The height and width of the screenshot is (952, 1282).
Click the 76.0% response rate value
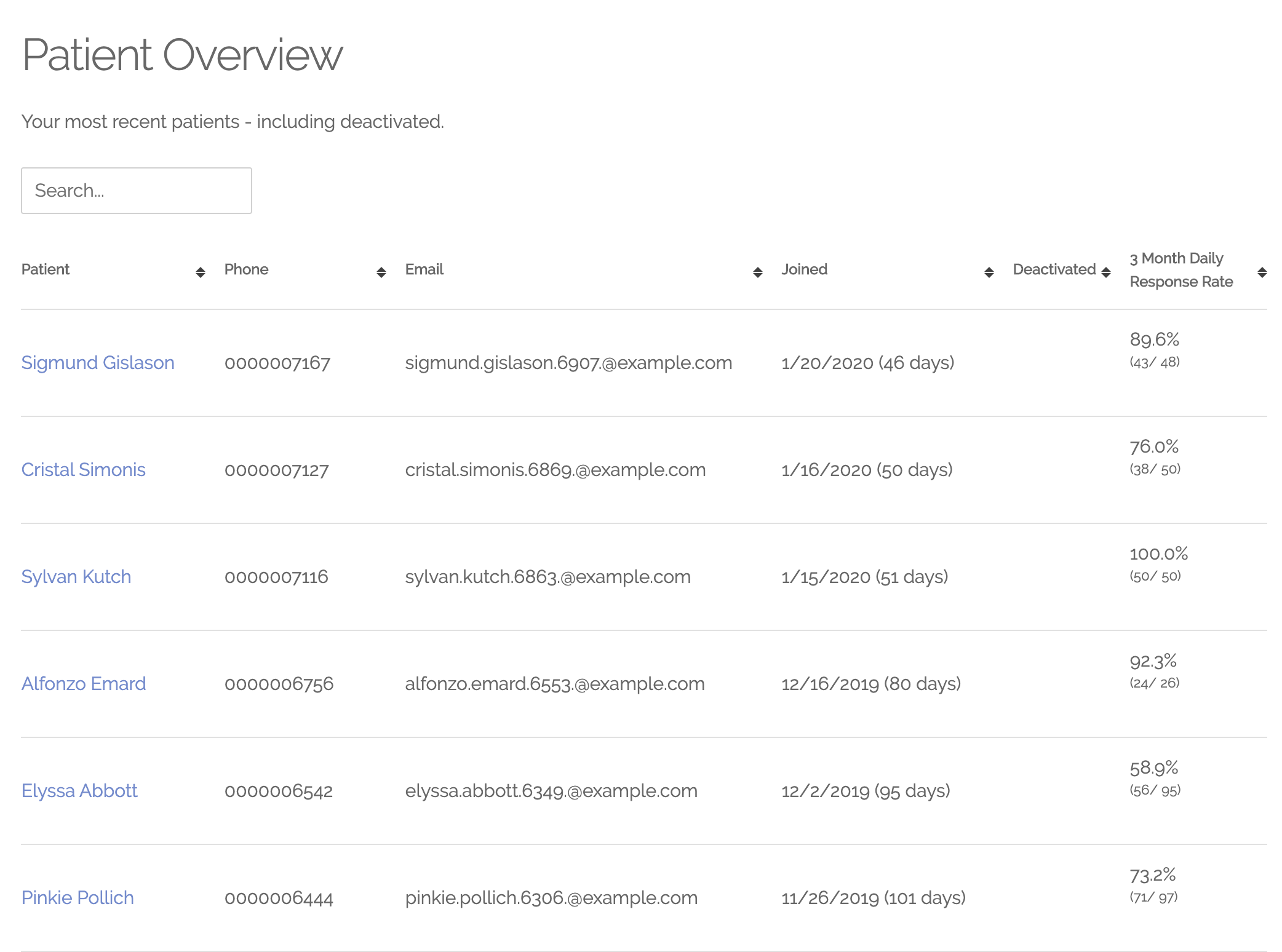pos(1154,446)
